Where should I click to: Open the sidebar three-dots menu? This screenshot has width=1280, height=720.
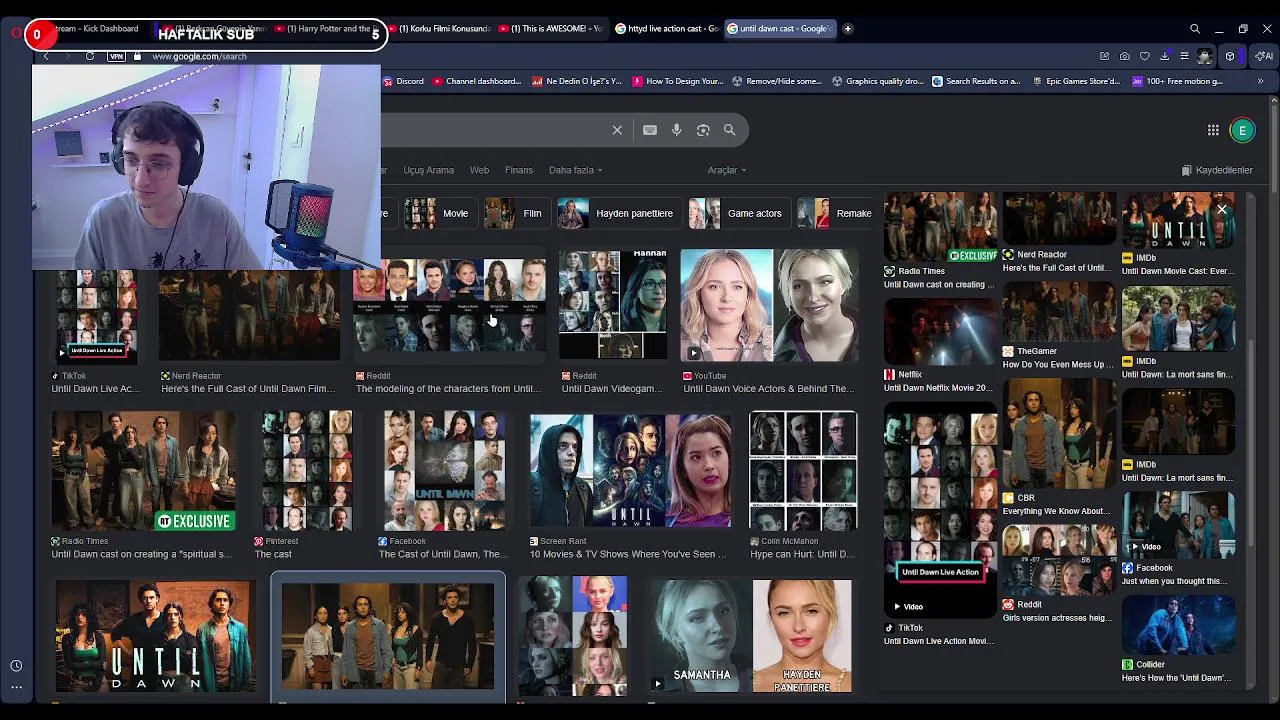click(16, 687)
